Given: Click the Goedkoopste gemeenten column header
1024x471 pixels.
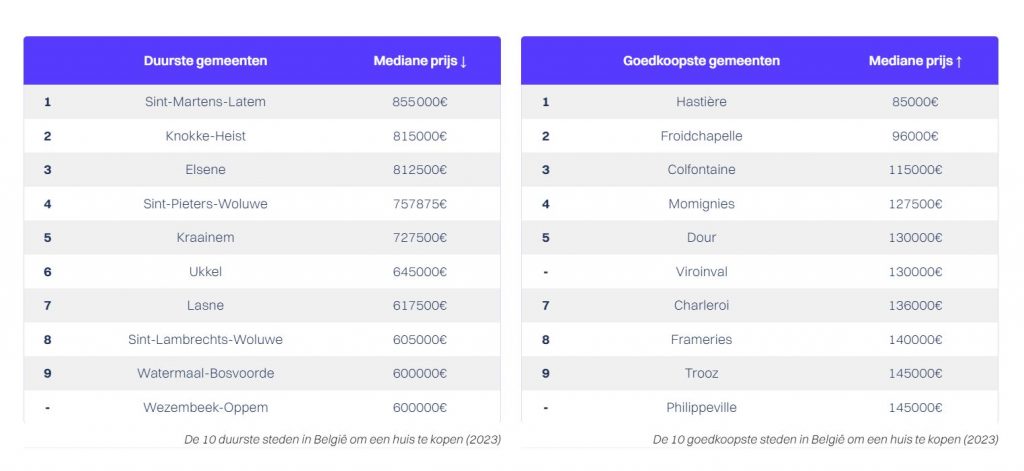Looking at the screenshot, I should click(701, 61).
